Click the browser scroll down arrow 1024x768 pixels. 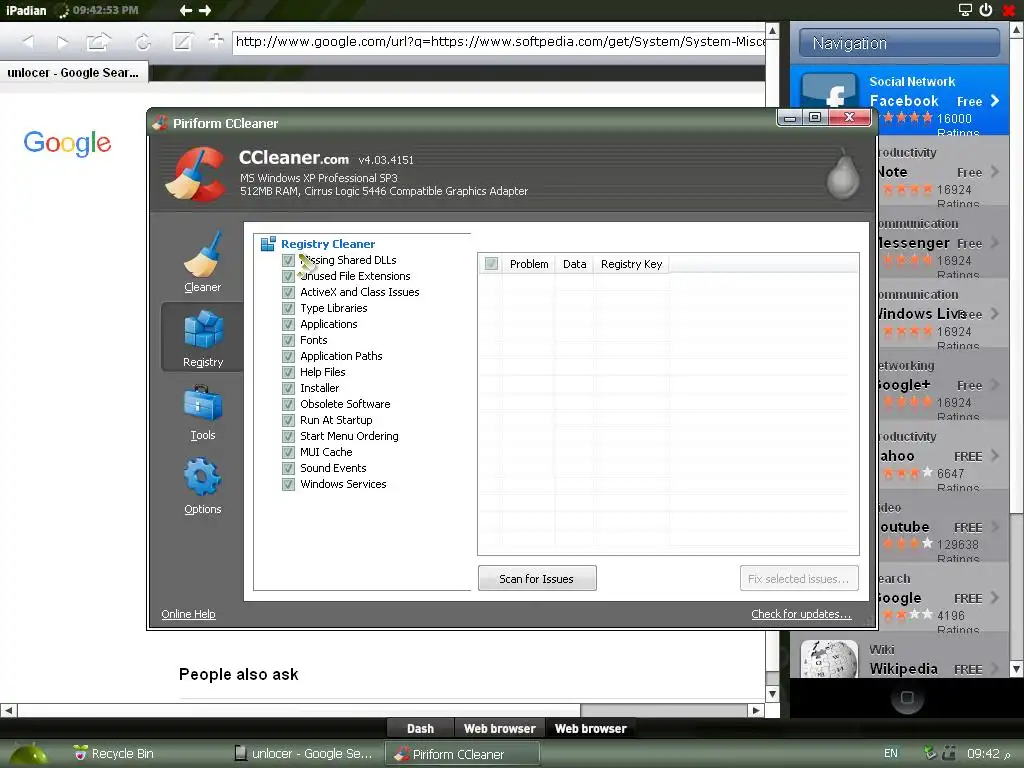pos(773,694)
